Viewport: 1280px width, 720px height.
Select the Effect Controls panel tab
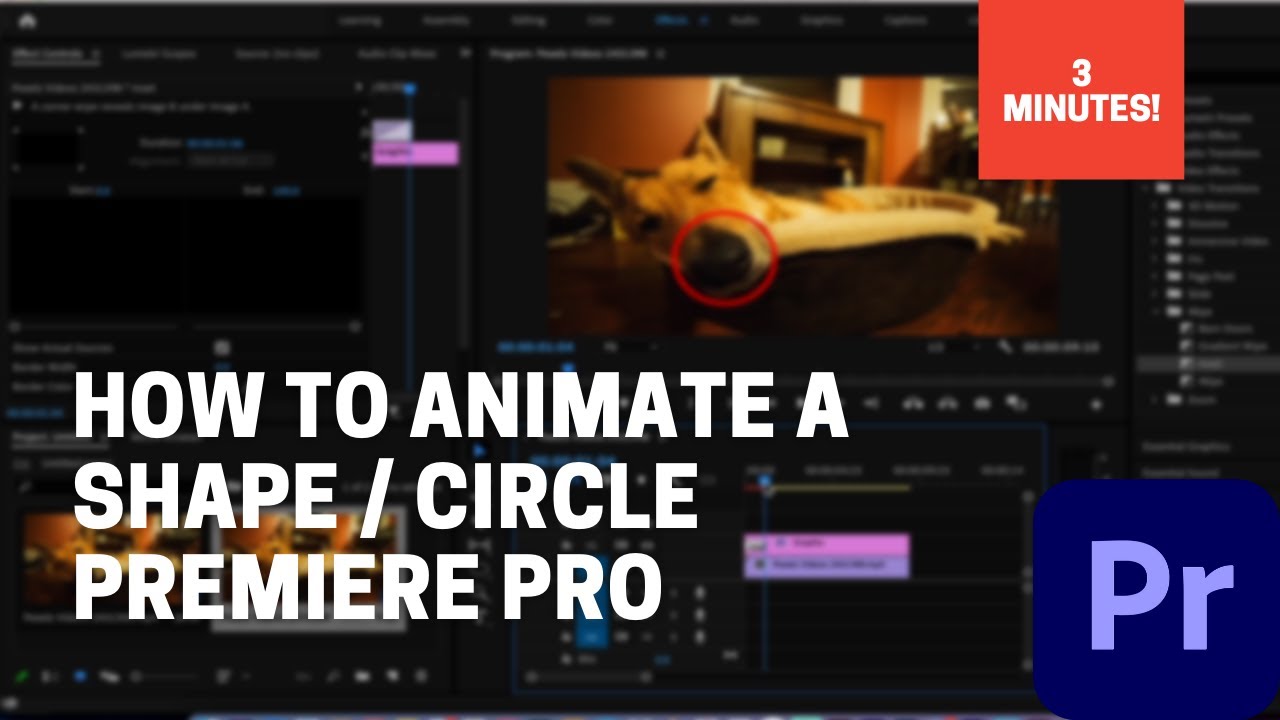click(x=50, y=53)
